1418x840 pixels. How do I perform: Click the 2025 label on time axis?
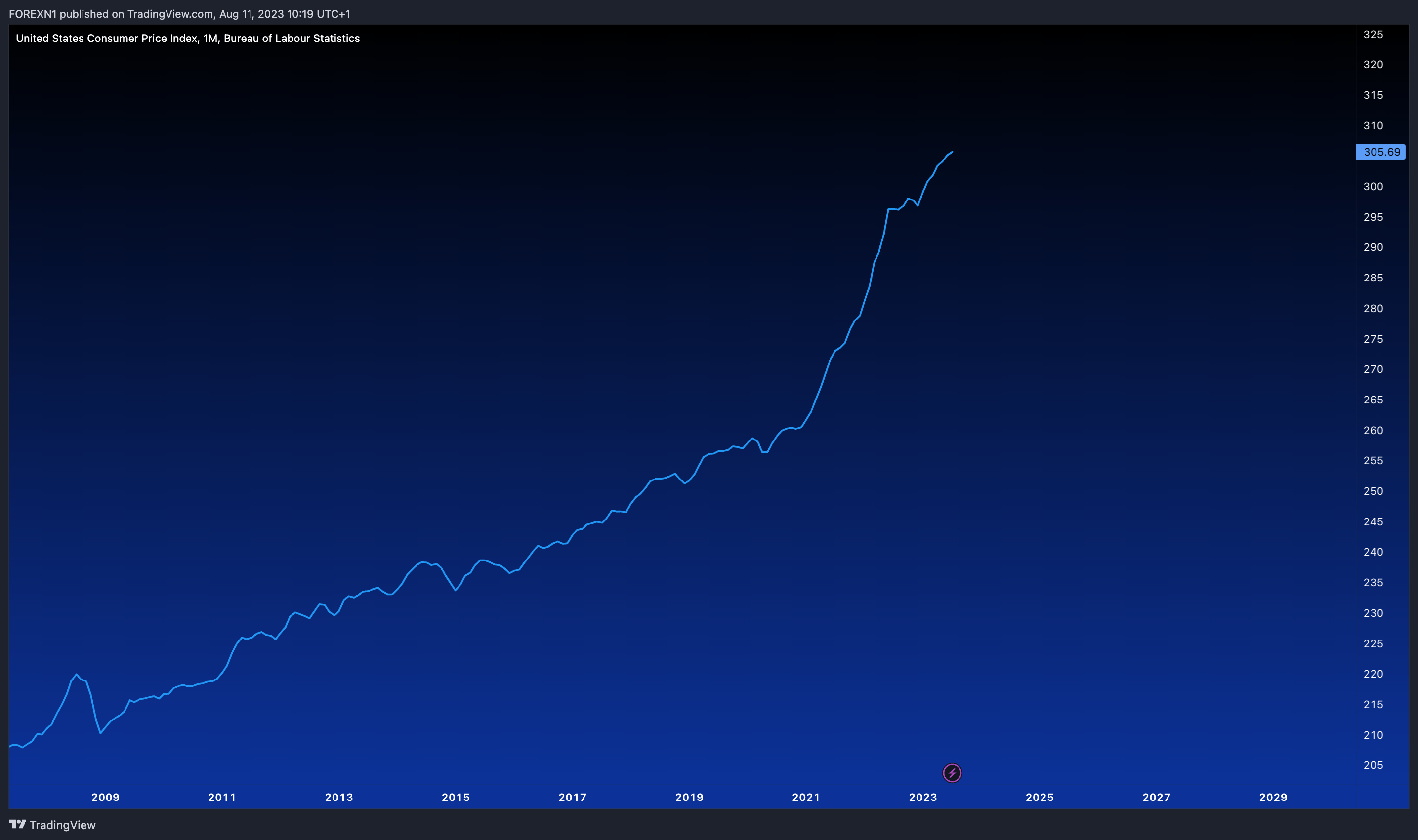point(1040,797)
